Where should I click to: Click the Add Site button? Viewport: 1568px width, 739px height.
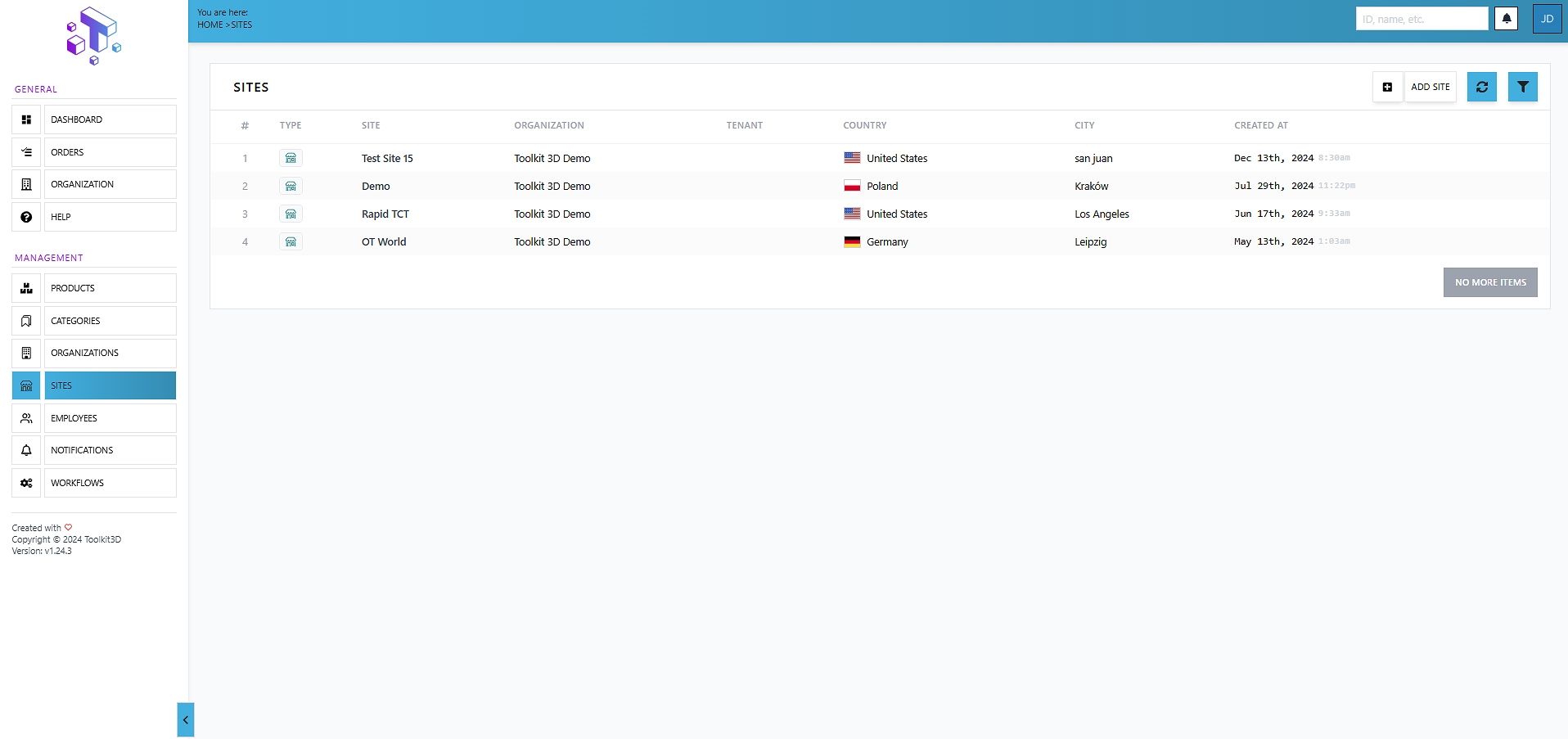1430,87
